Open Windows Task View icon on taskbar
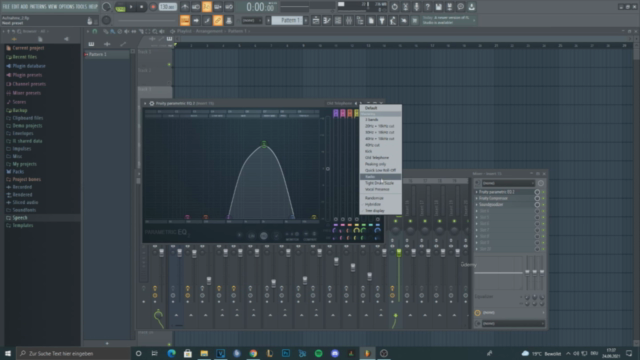The height and width of the screenshot is (360, 640). [x=155, y=353]
